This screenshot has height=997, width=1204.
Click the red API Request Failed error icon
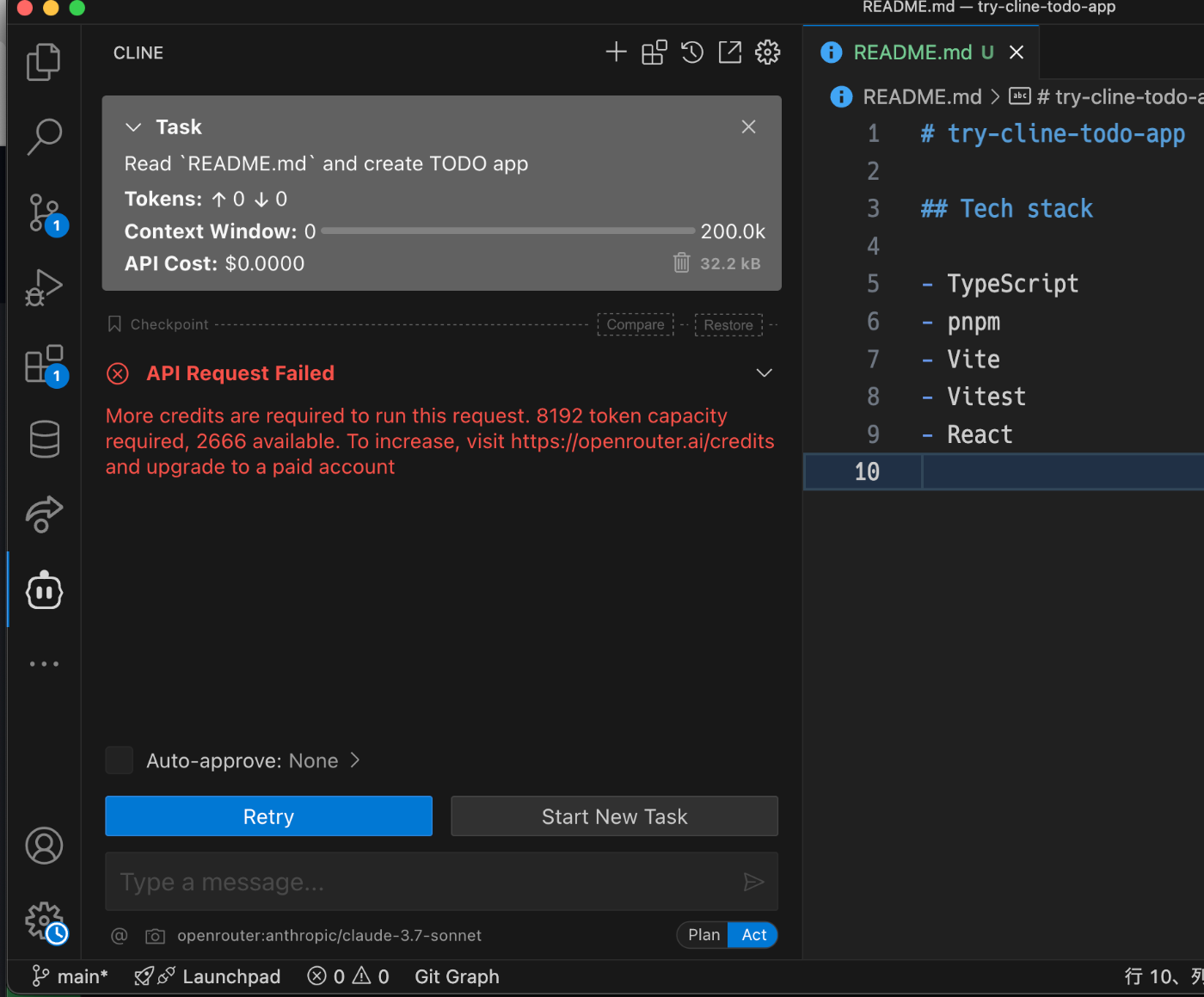(118, 373)
